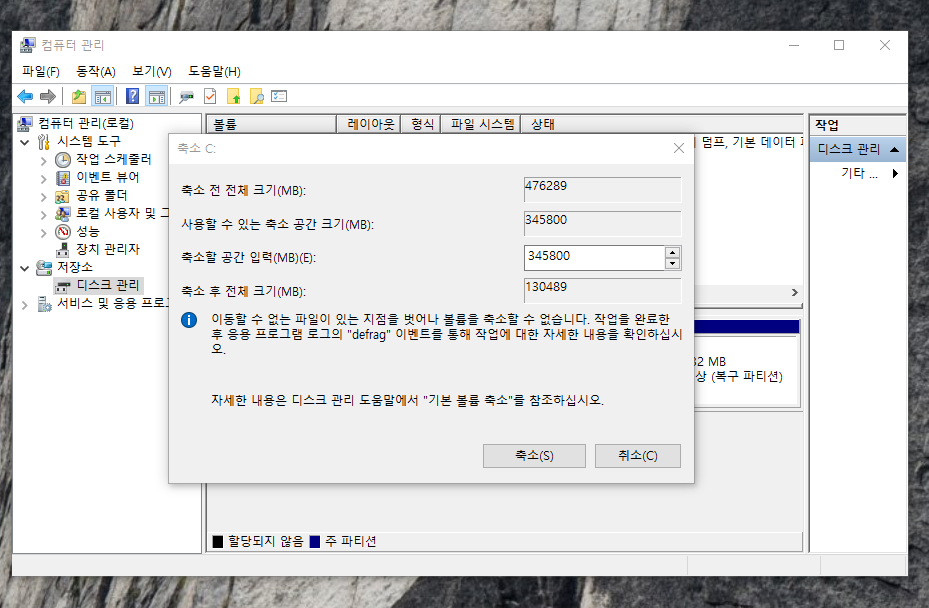Click the 기타 ... action item
Viewport: 929px width, 608px height.
858,173
